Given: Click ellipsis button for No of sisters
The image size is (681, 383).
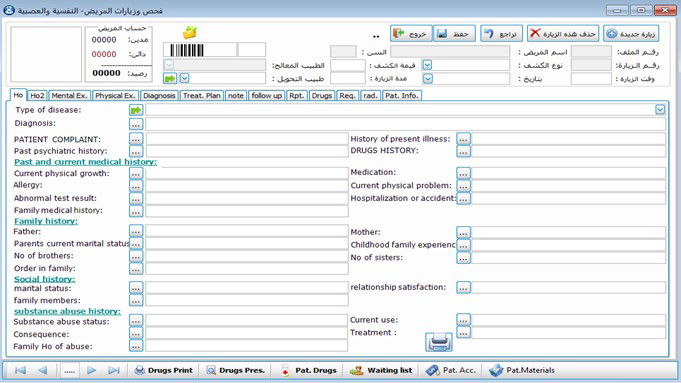Looking at the screenshot, I should pyautogui.click(x=463, y=258).
